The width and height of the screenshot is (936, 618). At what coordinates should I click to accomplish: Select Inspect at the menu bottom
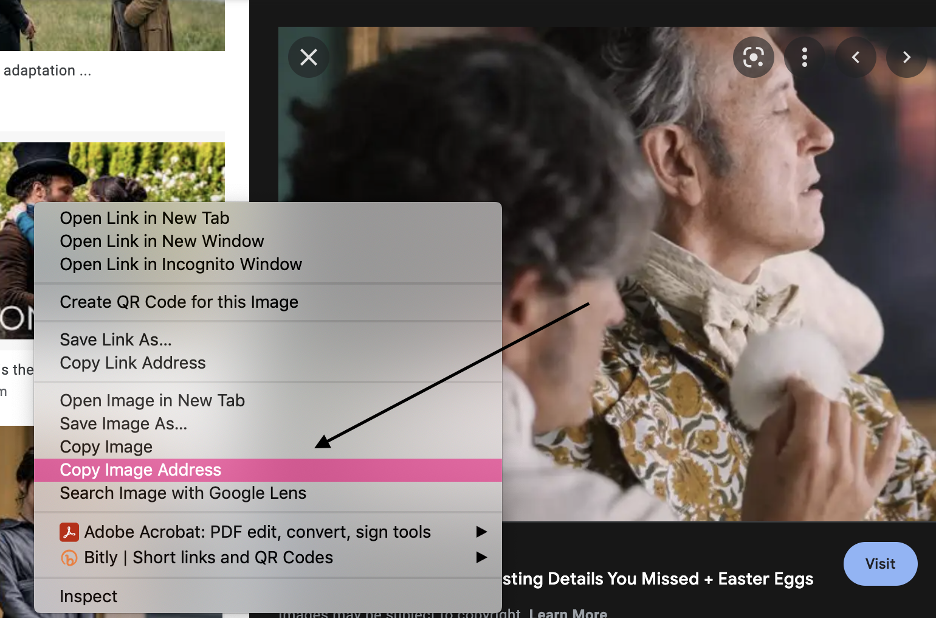click(x=88, y=595)
